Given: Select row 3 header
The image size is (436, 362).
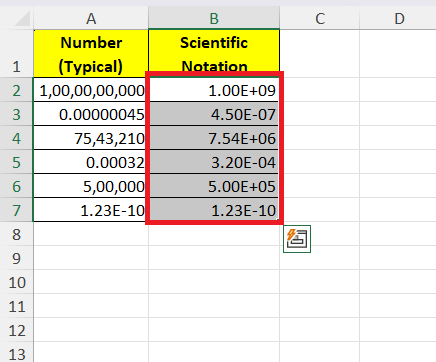Looking at the screenshot, I should [x=17, y=114].
